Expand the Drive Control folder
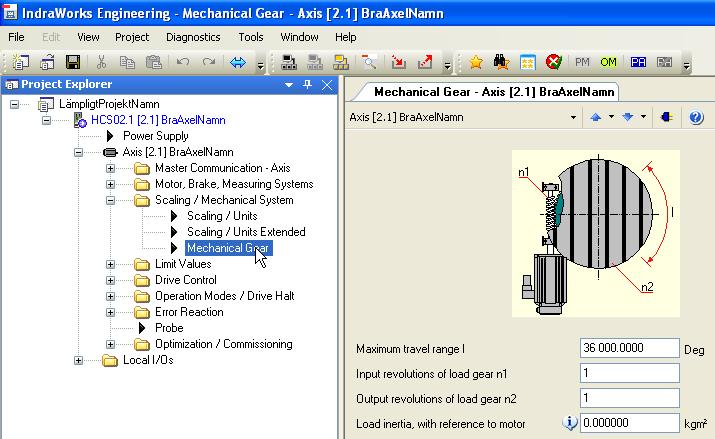This screenshot has height=439, width=715. 110,280
